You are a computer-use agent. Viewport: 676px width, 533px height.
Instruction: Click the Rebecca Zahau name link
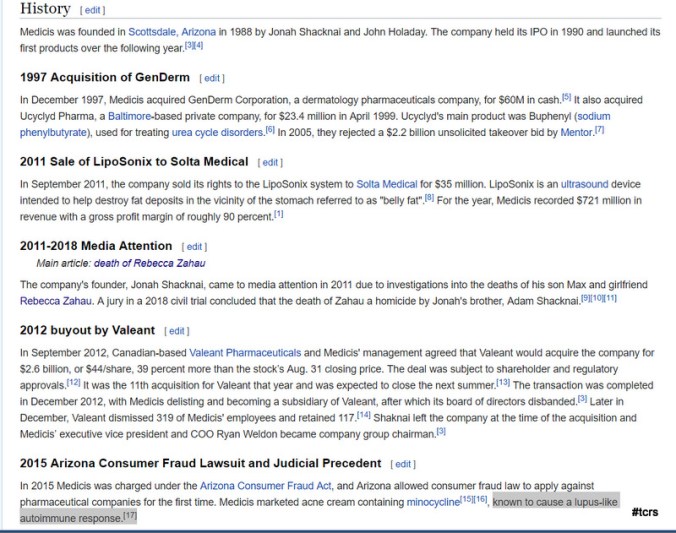55,300
